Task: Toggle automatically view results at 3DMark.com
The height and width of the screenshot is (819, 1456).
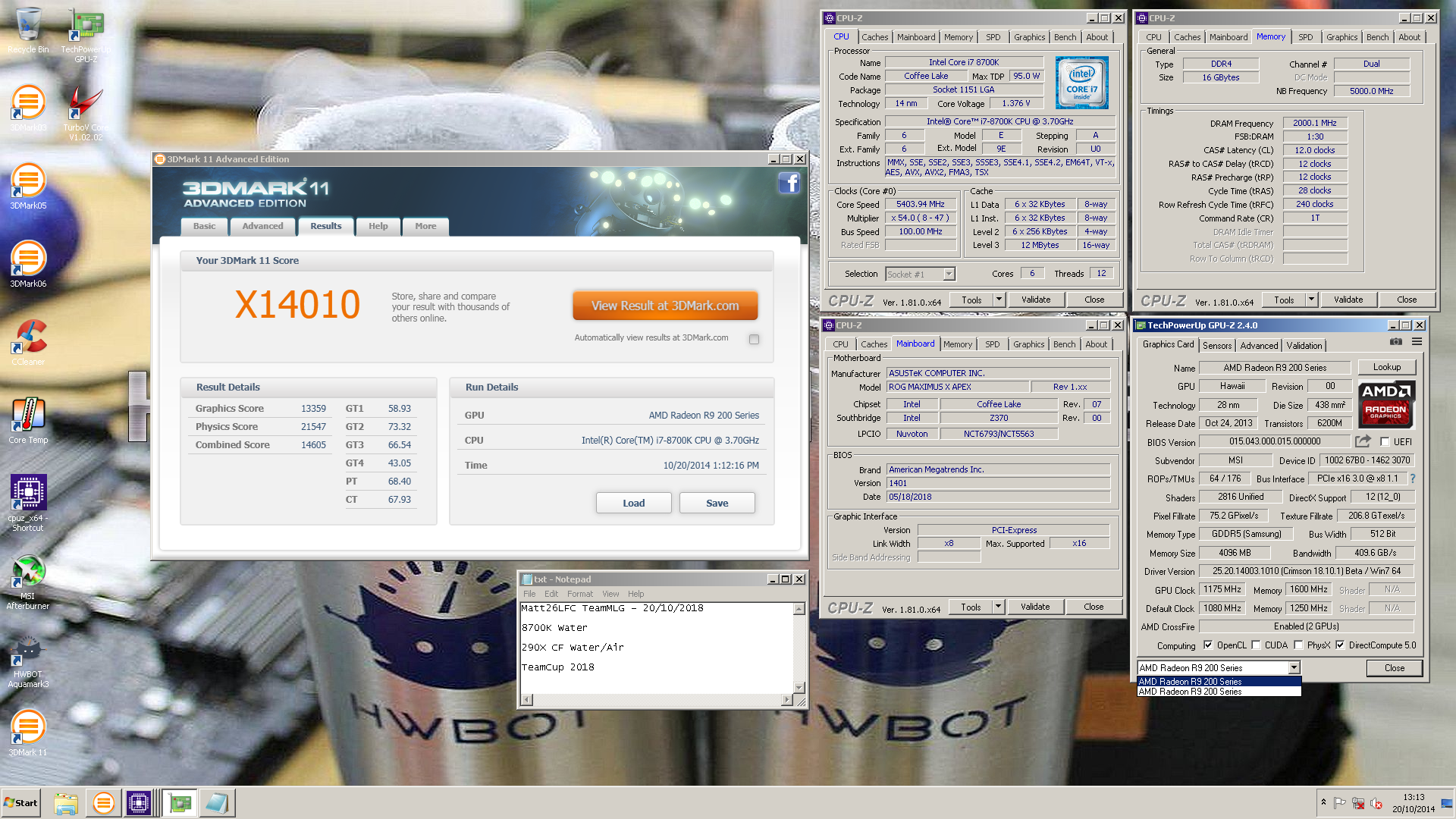Action: click(754, 339)
